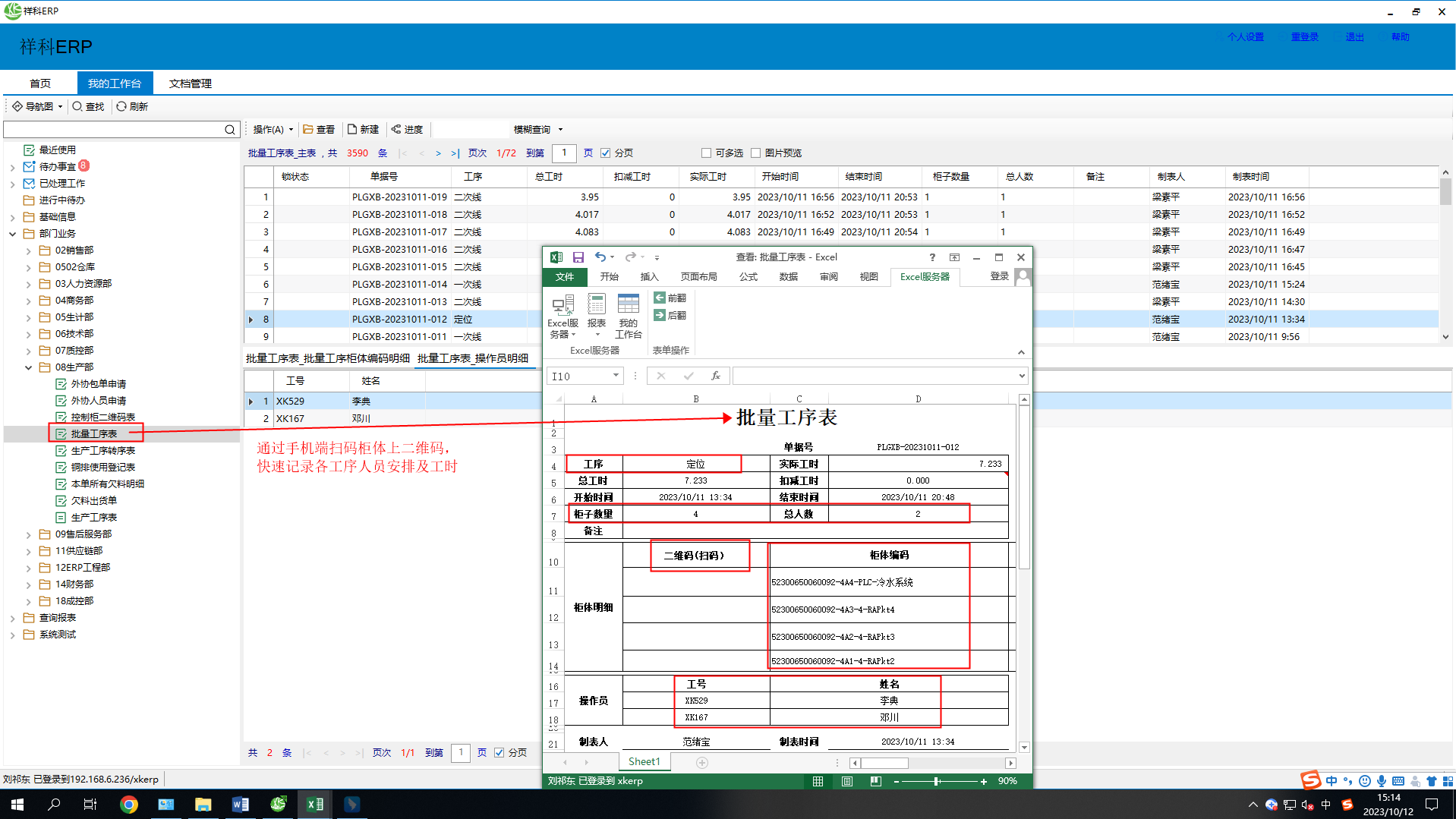This screenshot has height=819, width=1456.
Task: Switch to the 文档管理 tab
Action: pyautogui.click(x=190, y=83)
